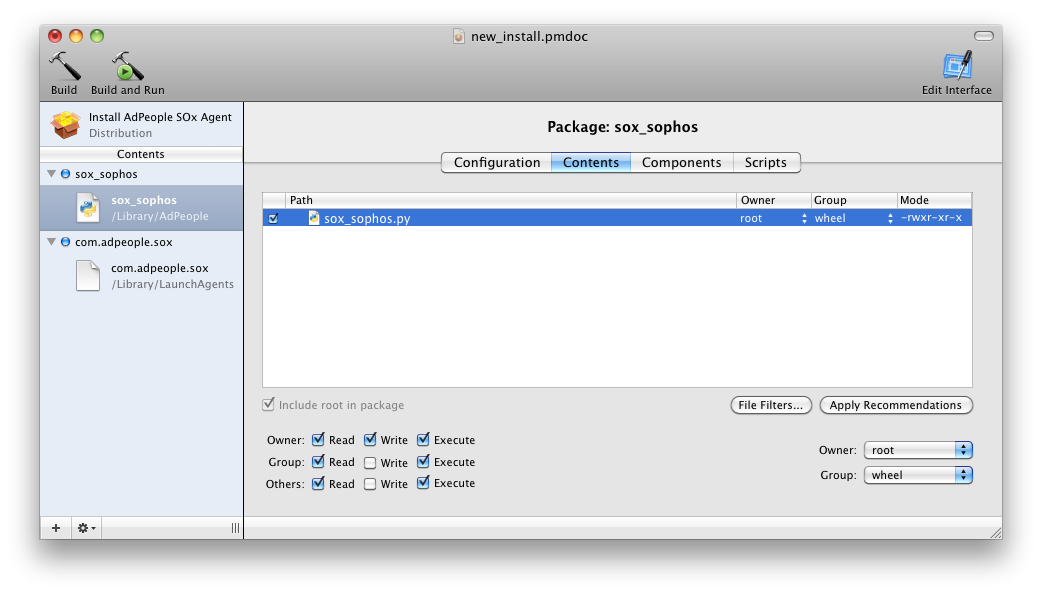The height and width of the screenshot is (594, 1042).
Task: Click the blue package bullet beside sox_sophos
Action: click(x=65, y=174)
